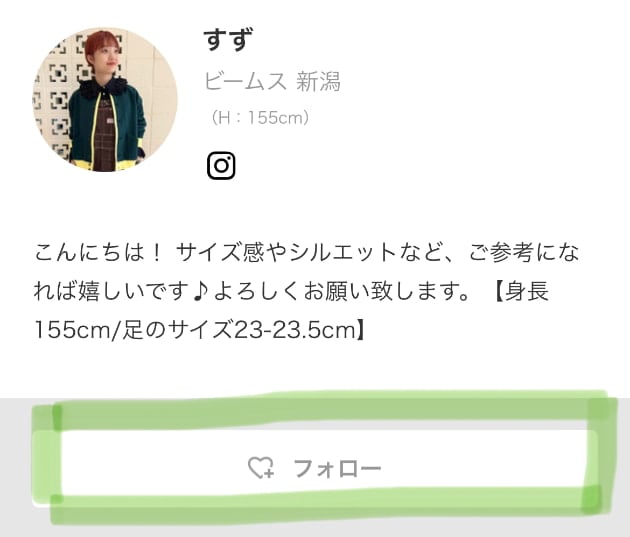This screenshot has height=537, width=630.
Task: Select the staff name すず
Action: pos(228,39)
